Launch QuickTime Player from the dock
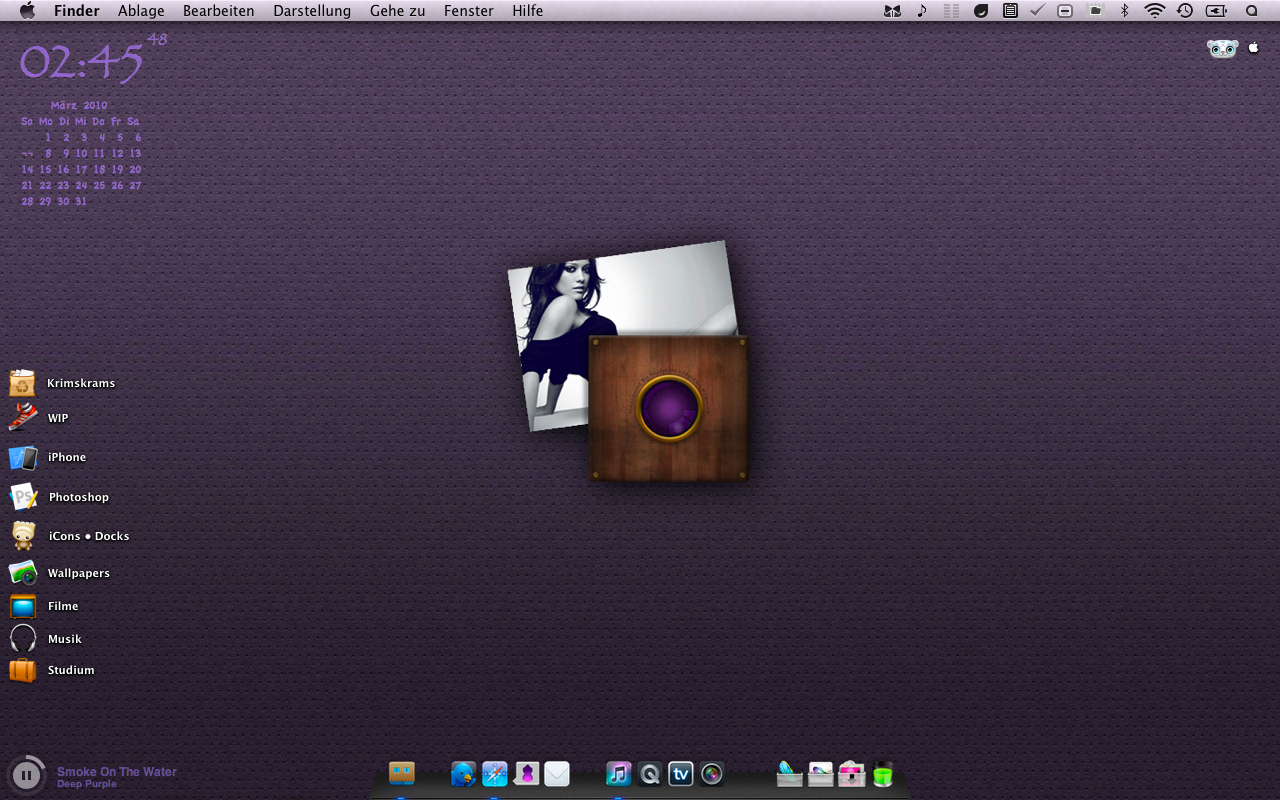The width and height of the screenshot is (1280, 800). click(x=650, y=773)
